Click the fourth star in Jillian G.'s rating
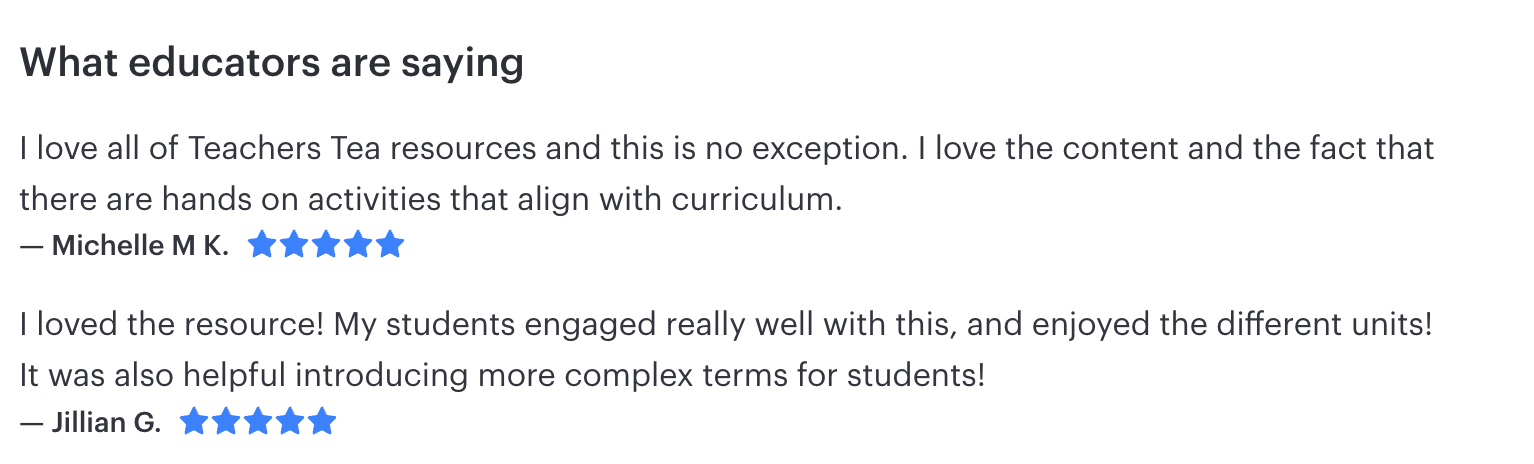The height and width of the screenshot is (464, 1534). [290, 422]
